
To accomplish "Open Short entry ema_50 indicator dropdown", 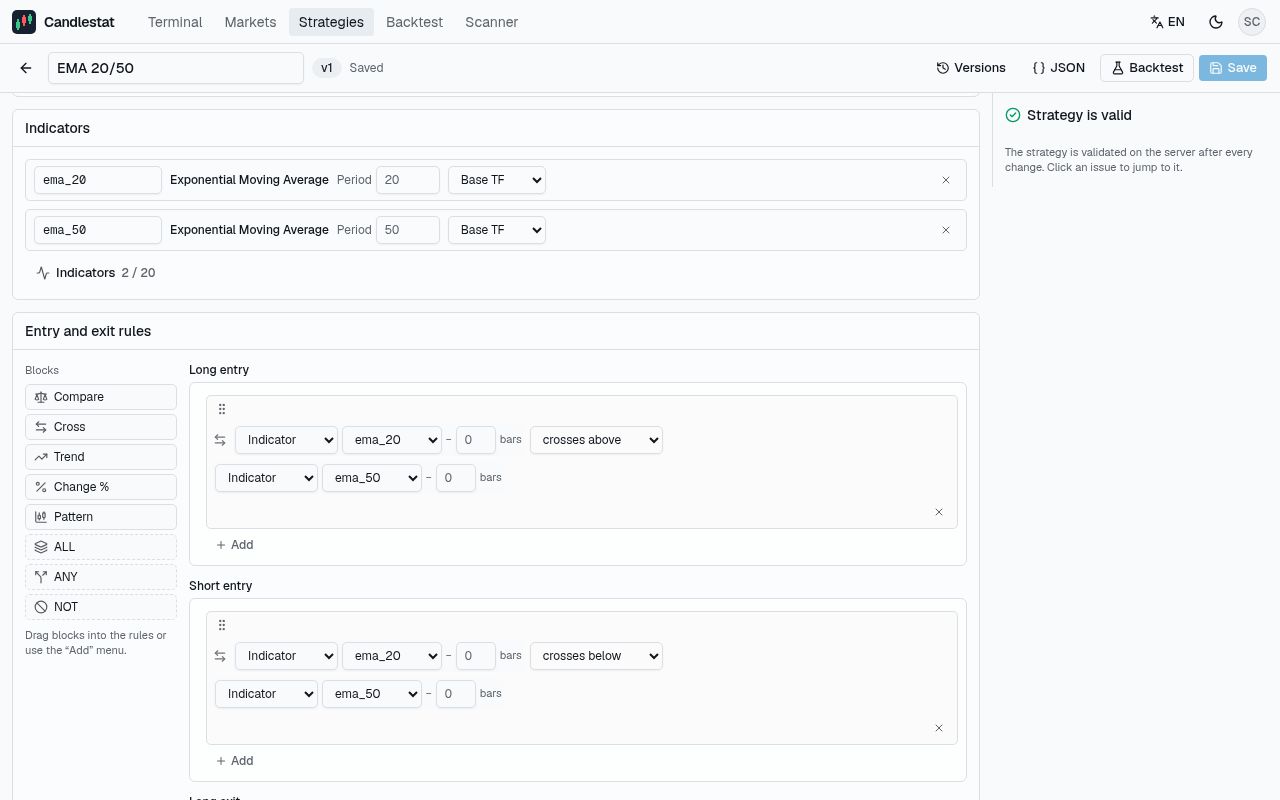I will pyautogui.click(x=372, y=694).
